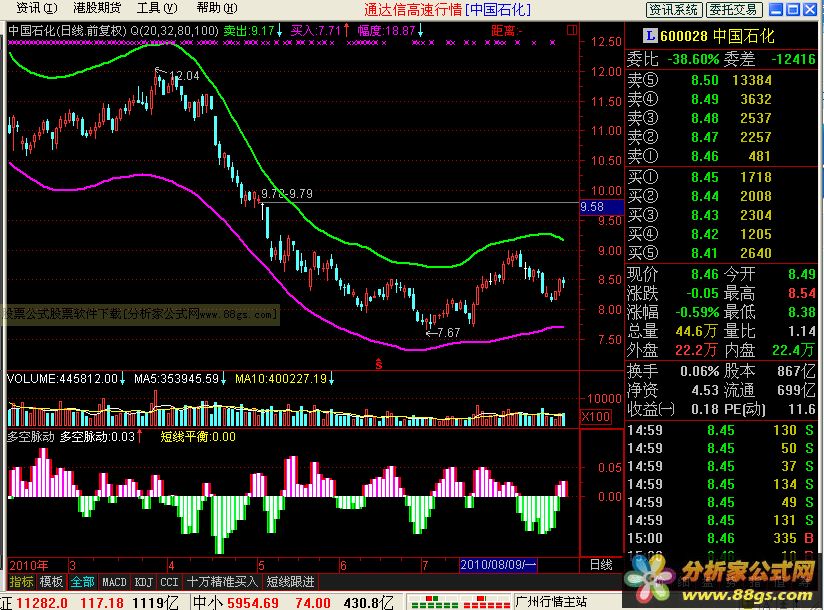Select the 全部 indicator tab
This screenshot has height=610, width=824.
[x=83, y=582]
